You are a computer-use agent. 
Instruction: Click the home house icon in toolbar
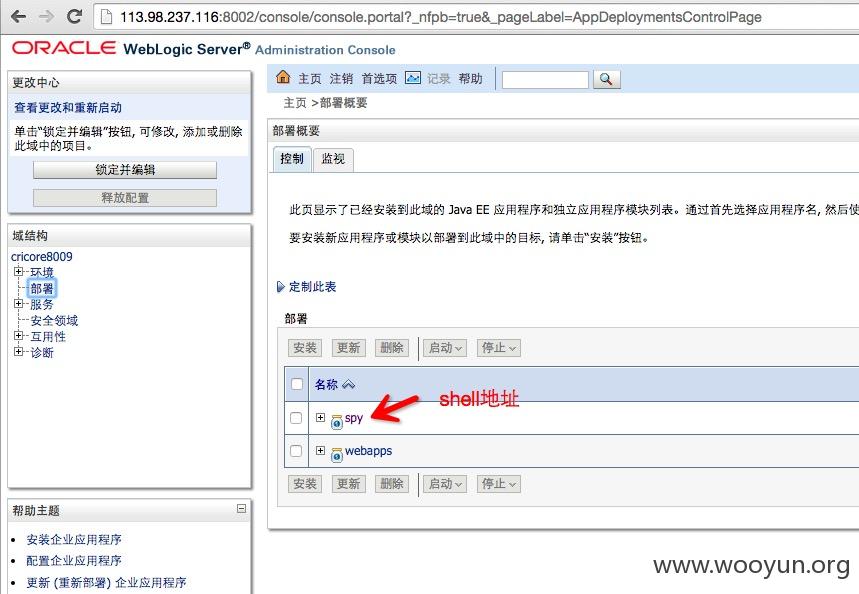point(283,77)
